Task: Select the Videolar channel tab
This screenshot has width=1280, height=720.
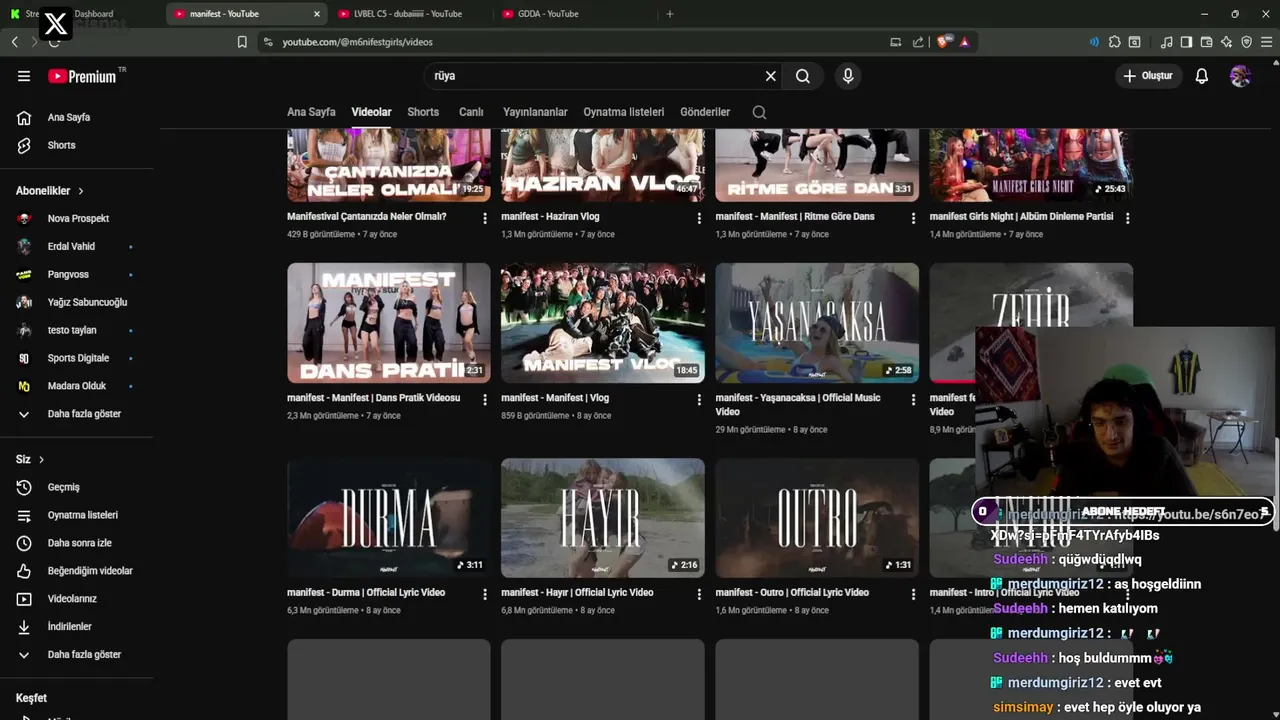Action: [371, 112]
